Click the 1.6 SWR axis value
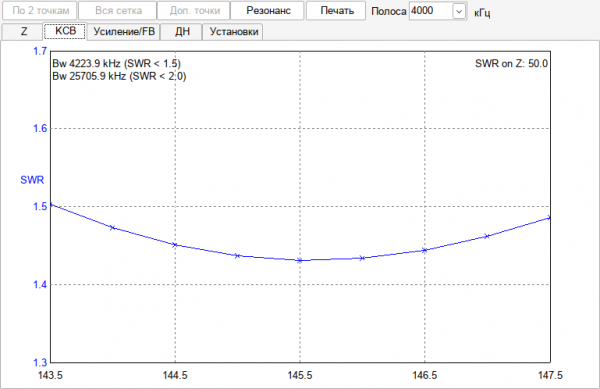This screenshot has height=389, width=600. pos(40,129)
